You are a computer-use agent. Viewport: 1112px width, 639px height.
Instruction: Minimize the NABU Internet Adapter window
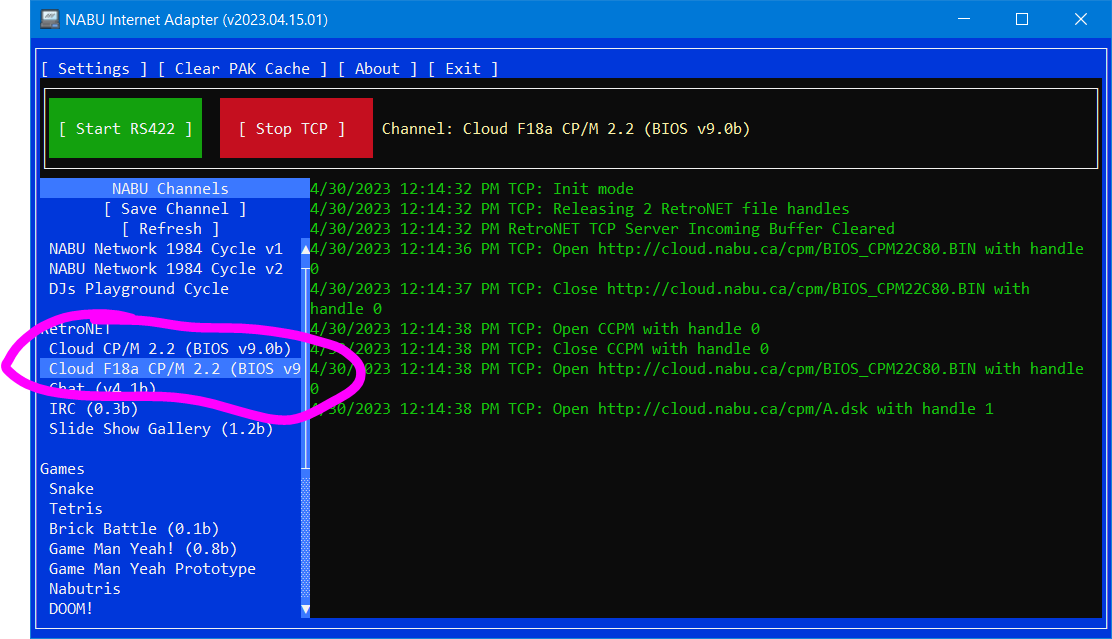point(964,19)
